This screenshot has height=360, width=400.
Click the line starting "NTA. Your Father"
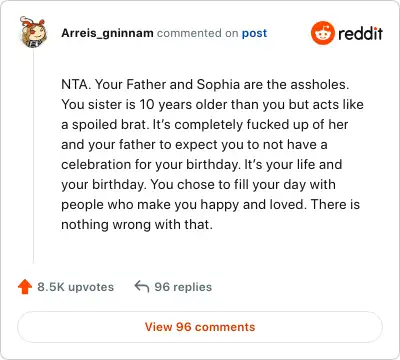pyautogui.click(x=205, y=85)
